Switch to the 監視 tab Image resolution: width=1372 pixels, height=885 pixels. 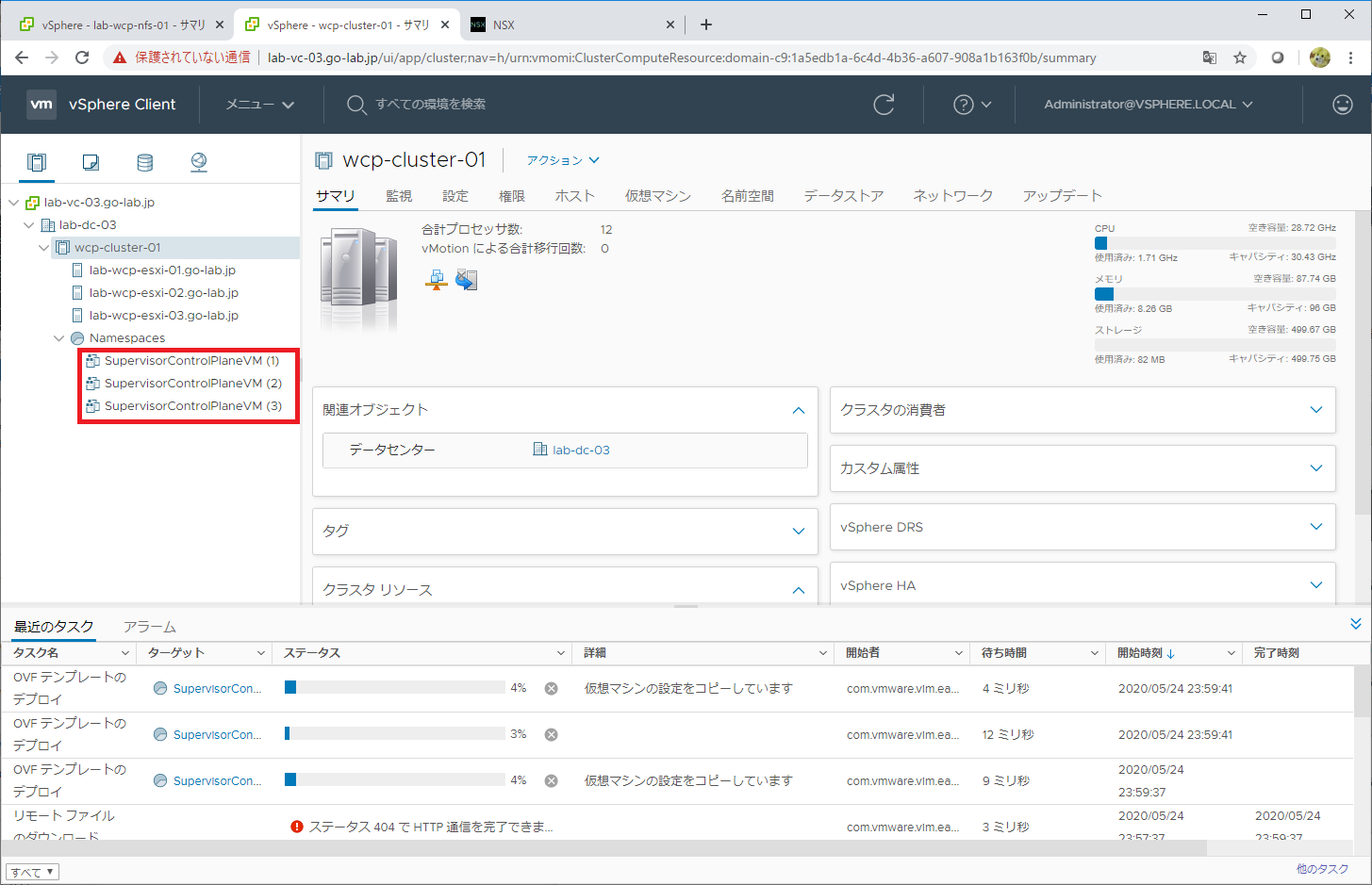[399, 196]
